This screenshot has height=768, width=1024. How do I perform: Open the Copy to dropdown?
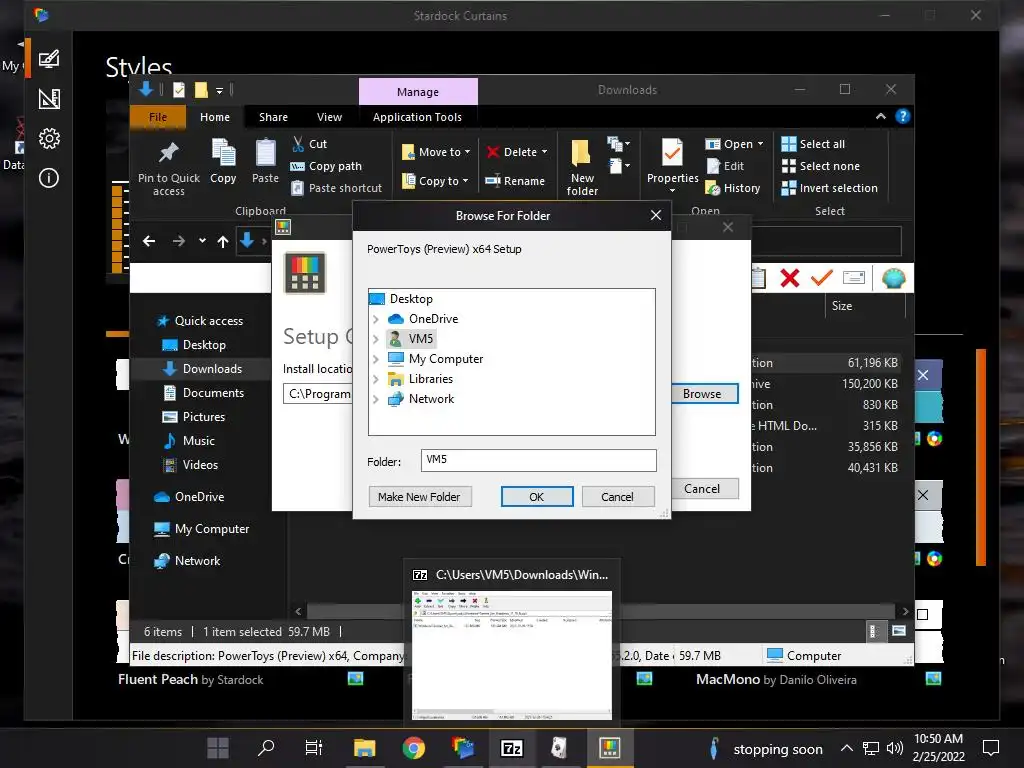(x=435, y=181)
